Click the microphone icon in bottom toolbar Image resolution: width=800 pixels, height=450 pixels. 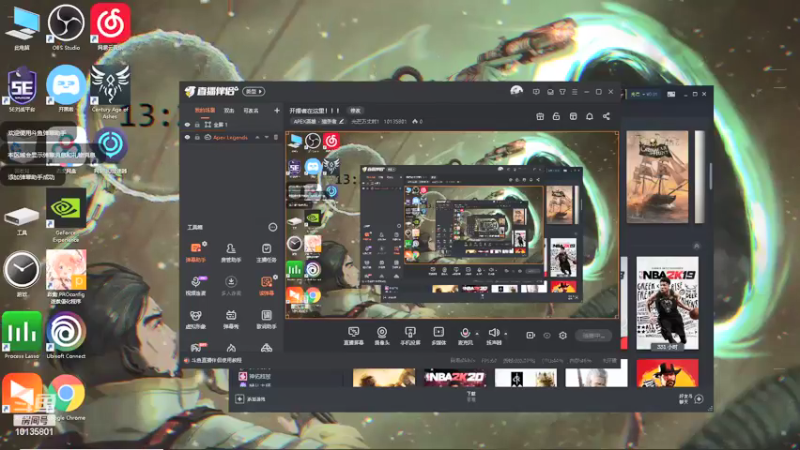pyautogui.click(x=465, y=333)
